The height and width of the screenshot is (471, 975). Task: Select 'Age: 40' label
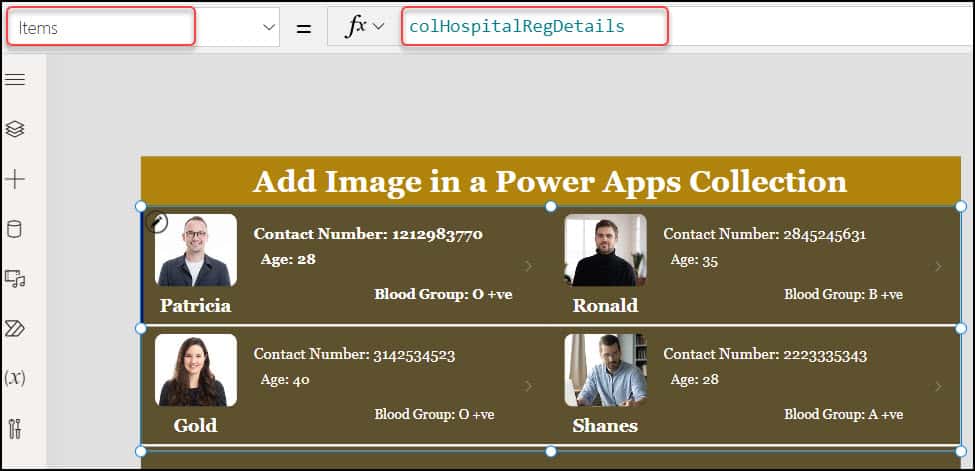[285, 380]
